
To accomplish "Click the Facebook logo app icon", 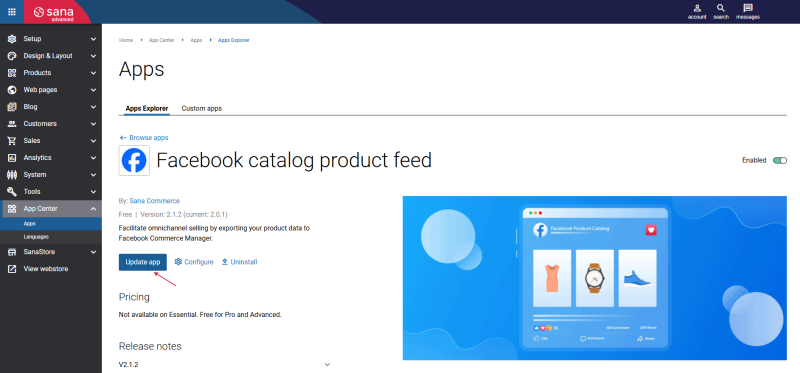I will click(134, 161).
